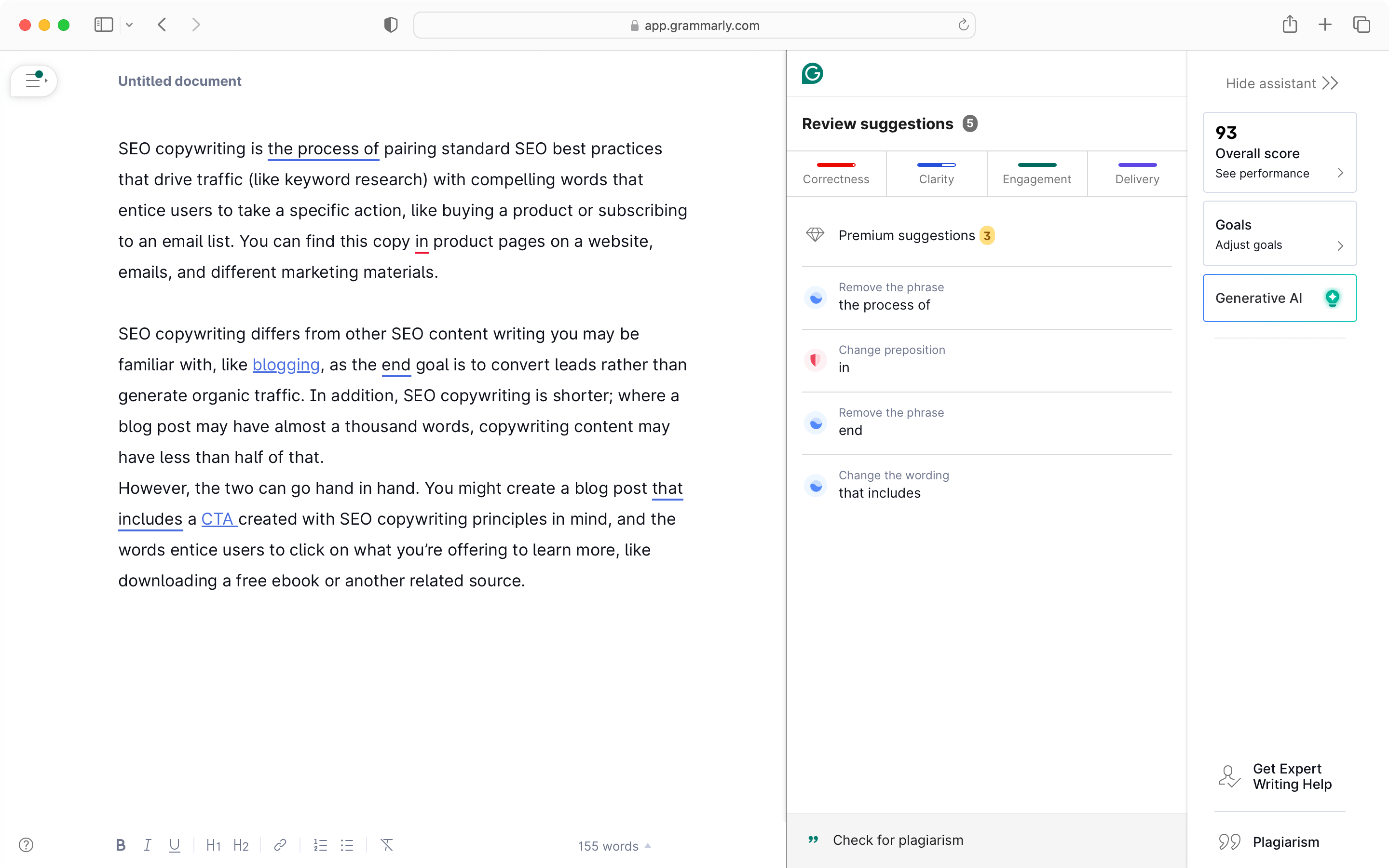This screenshot has height=868, width=1389.
Task: Click underlined phrase 'the process of' in text
Action: 323,149
